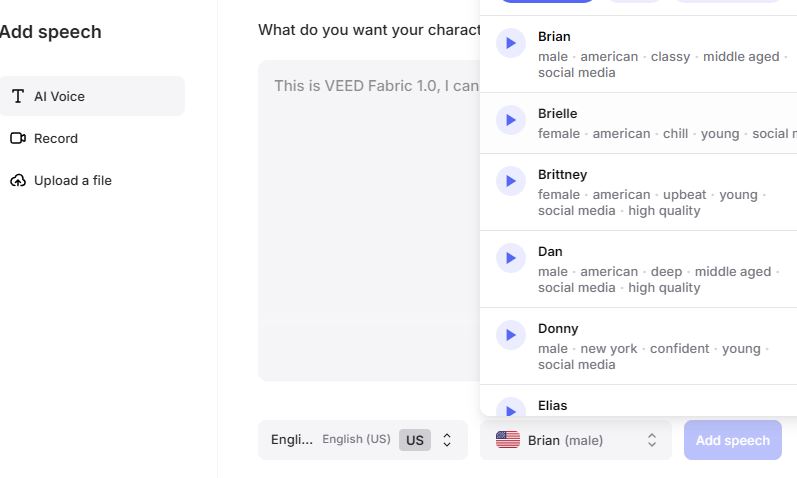This screenshot has width=797, height=478.
Task: Choose the Brittney voice from list
Action: [x=563, y=175]
